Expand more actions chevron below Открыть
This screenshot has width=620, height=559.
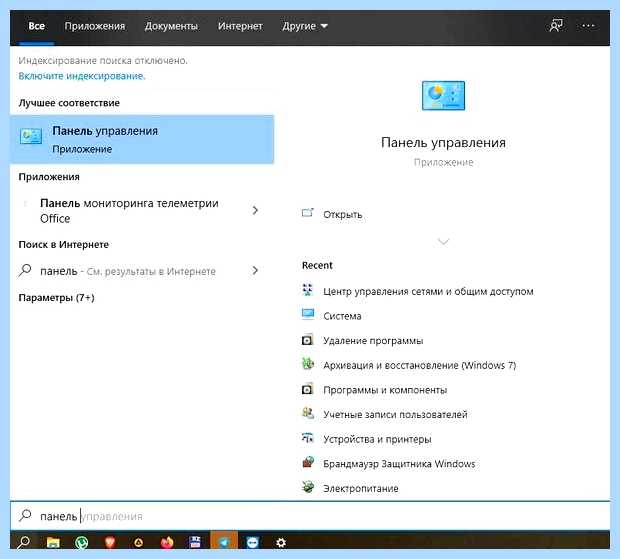tap(444, 241)
